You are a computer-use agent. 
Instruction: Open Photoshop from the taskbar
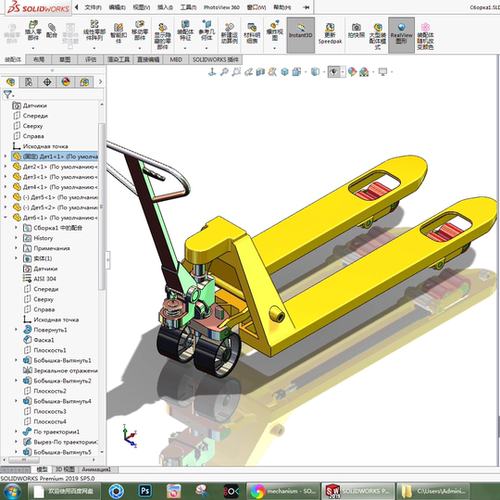point(145,491)
